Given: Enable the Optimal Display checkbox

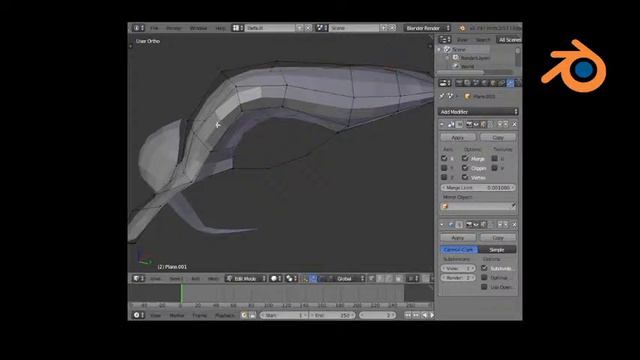Looking at the screenshot, I should 484,278.
